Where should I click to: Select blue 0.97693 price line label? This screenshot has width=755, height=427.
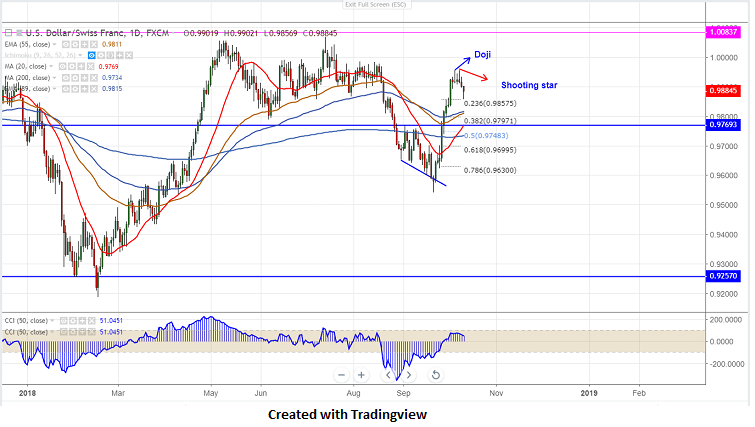(x=723, y=125)
